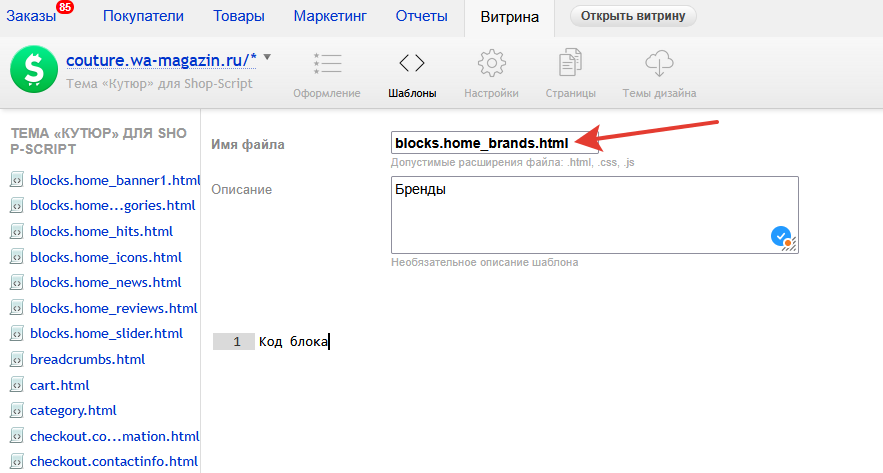Click code editor line 1 text
This screenshot has height=473, width=883.
293,342
